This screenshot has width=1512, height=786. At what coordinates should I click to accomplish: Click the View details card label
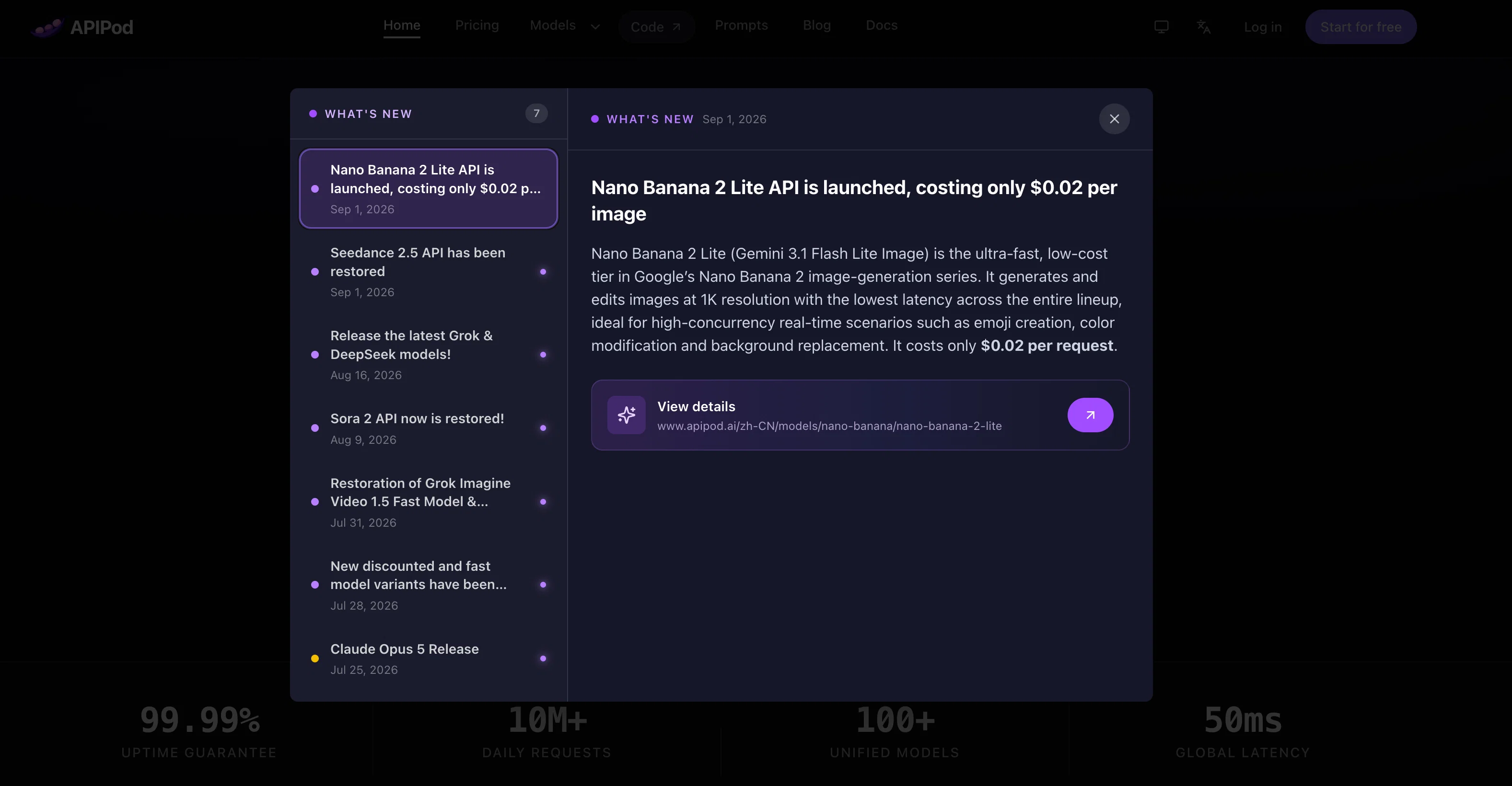coord(696,406)
